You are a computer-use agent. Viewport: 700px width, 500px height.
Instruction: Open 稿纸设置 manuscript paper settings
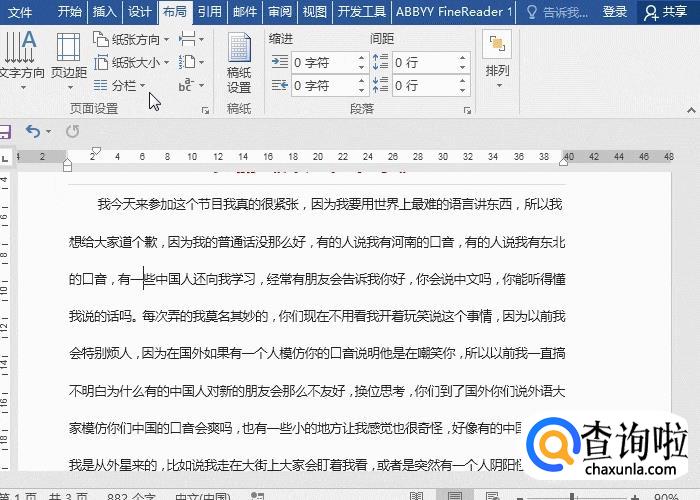click(239, 62)
